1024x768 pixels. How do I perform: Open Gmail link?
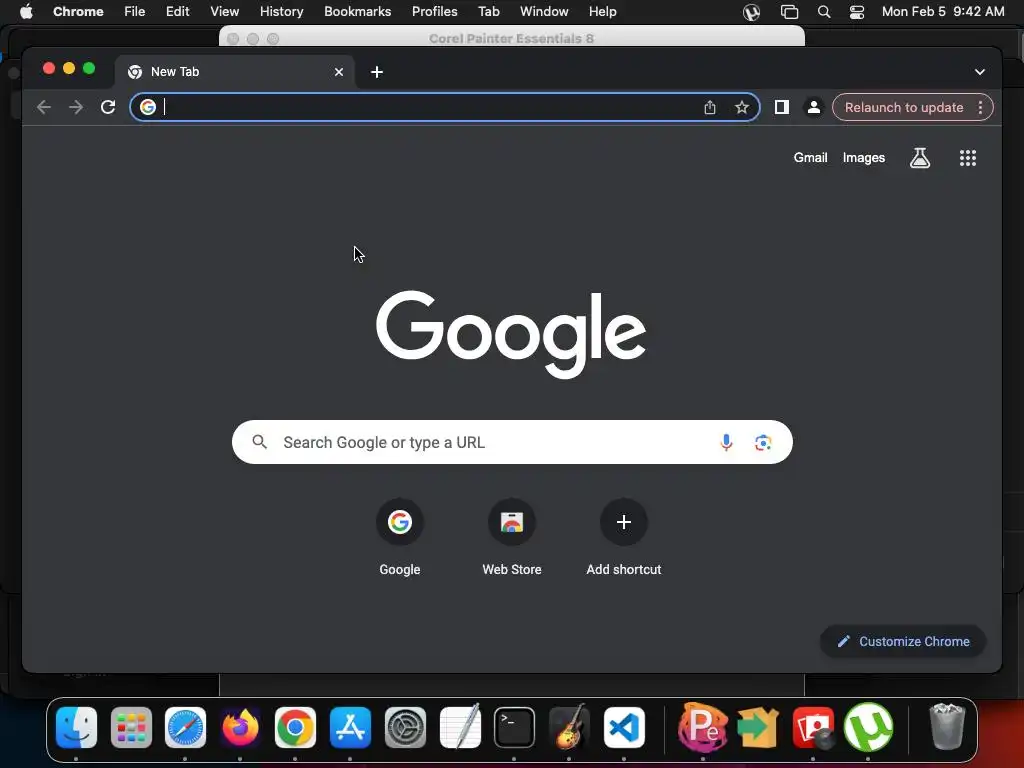point(810,157)
